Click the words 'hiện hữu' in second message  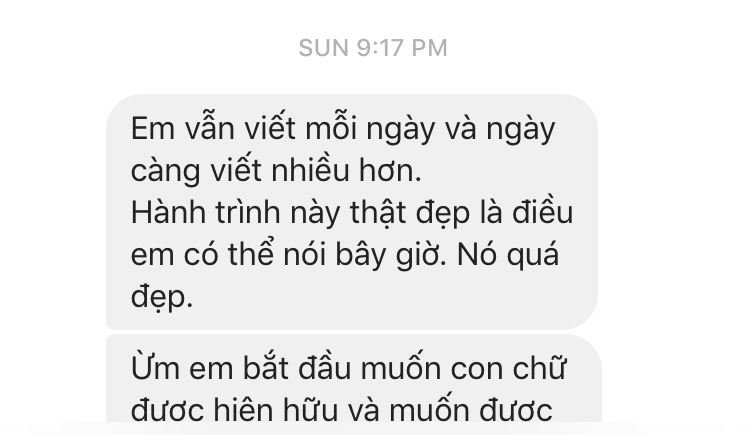[x=275, y=410]
